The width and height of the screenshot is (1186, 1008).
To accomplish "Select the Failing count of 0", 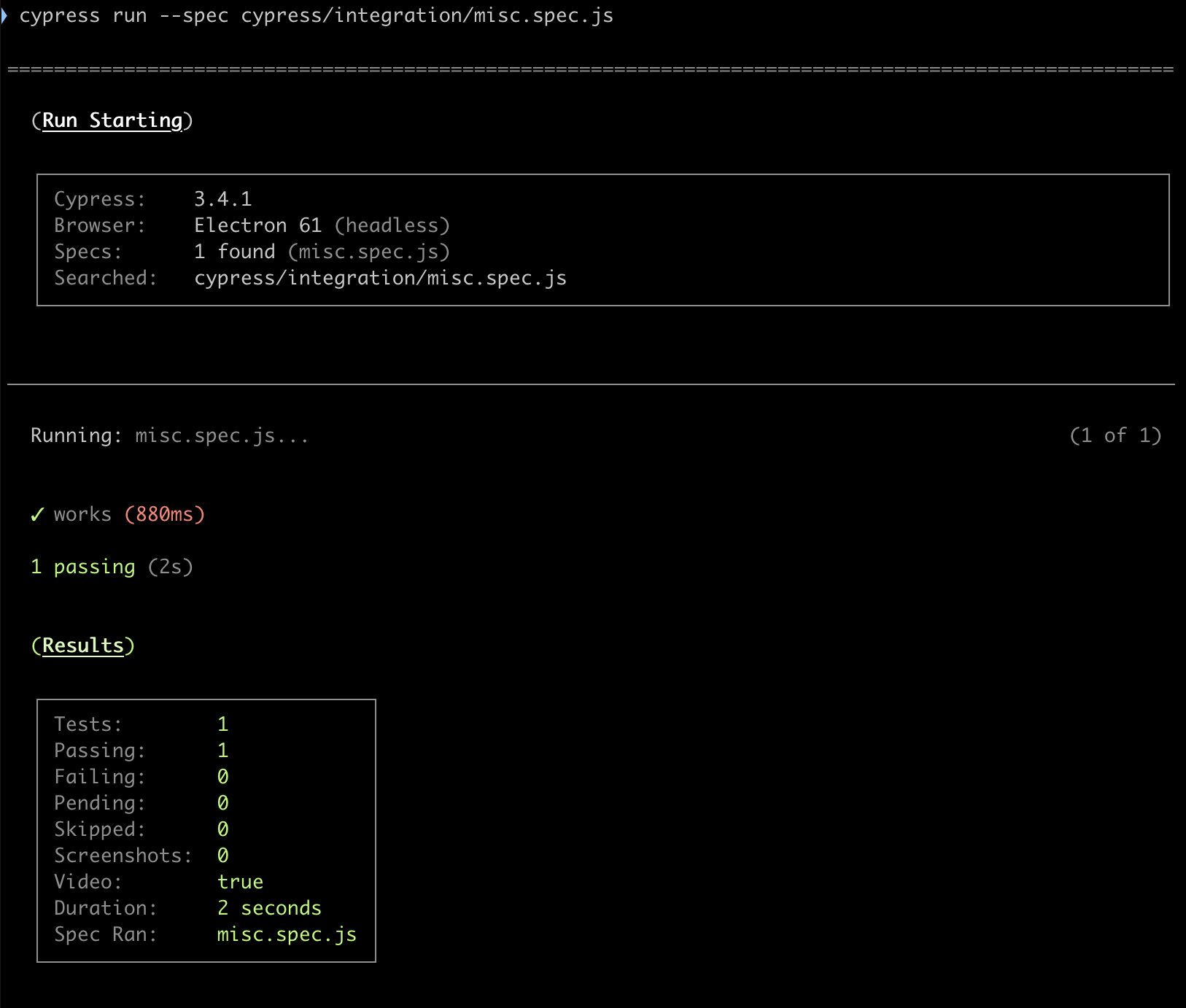I will (x=223, y=776).
